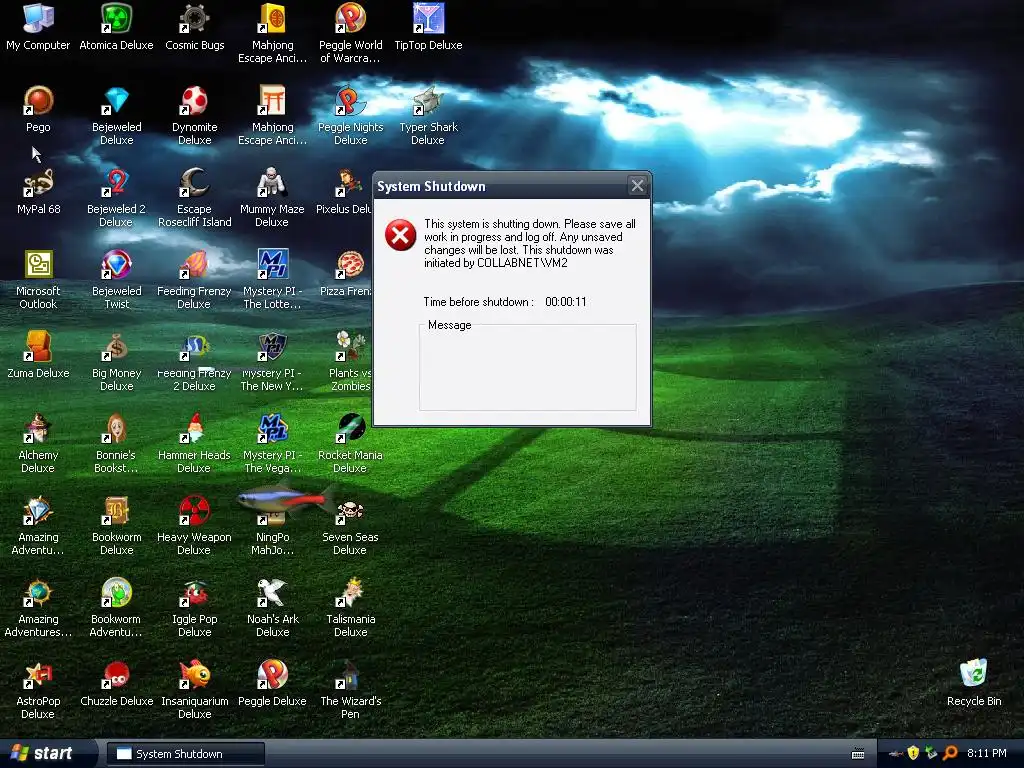Select the Seven Seas Deluxe skull icon
1024x768 pixels.
[x=350, y=526]
